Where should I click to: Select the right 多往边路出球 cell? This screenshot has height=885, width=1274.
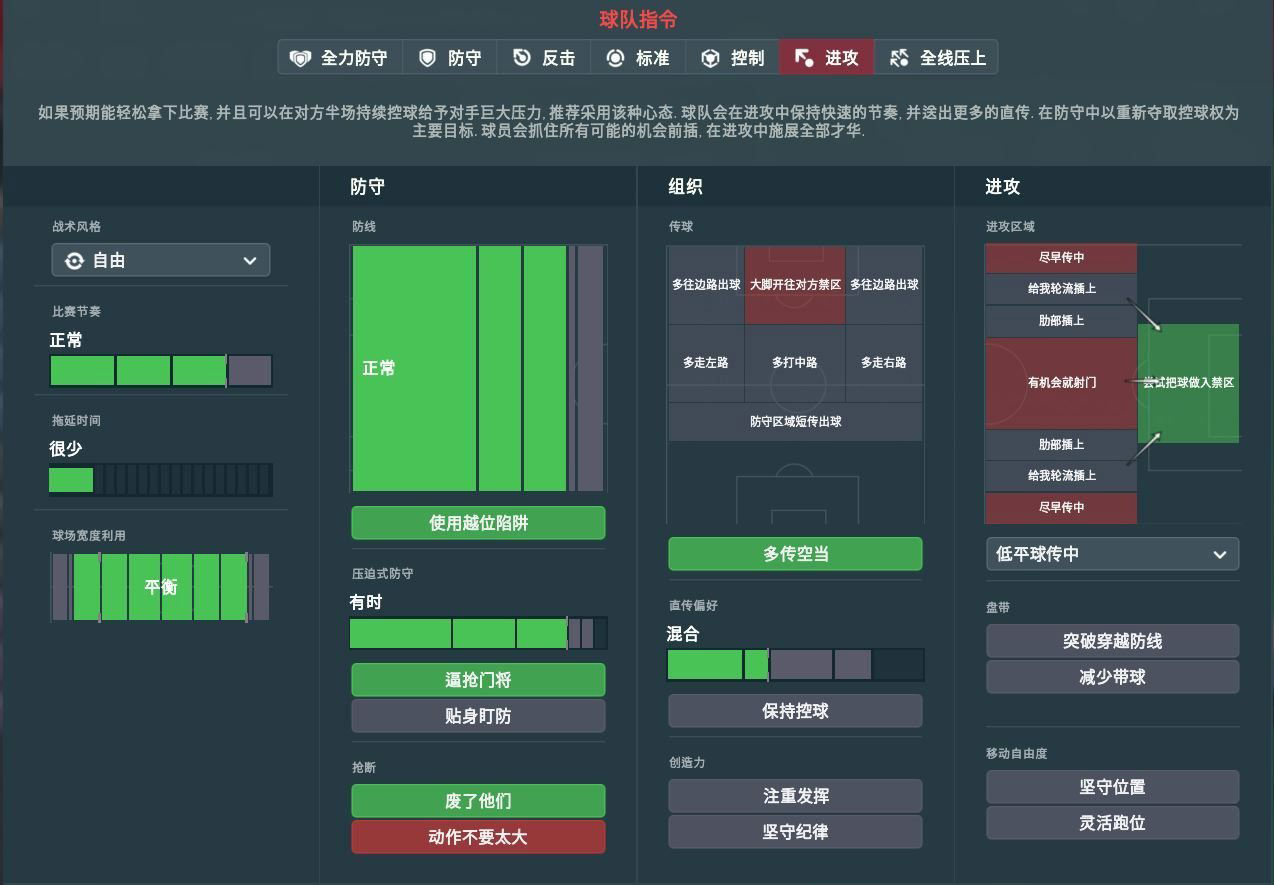[x=884, y=285]
